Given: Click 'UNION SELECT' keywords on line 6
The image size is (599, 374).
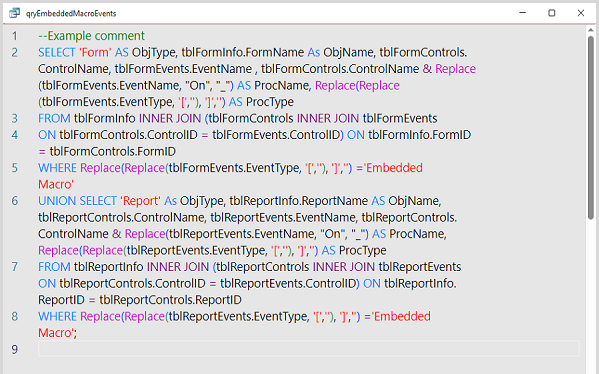Looking at the screenshot, I should (x=77, y=201).
